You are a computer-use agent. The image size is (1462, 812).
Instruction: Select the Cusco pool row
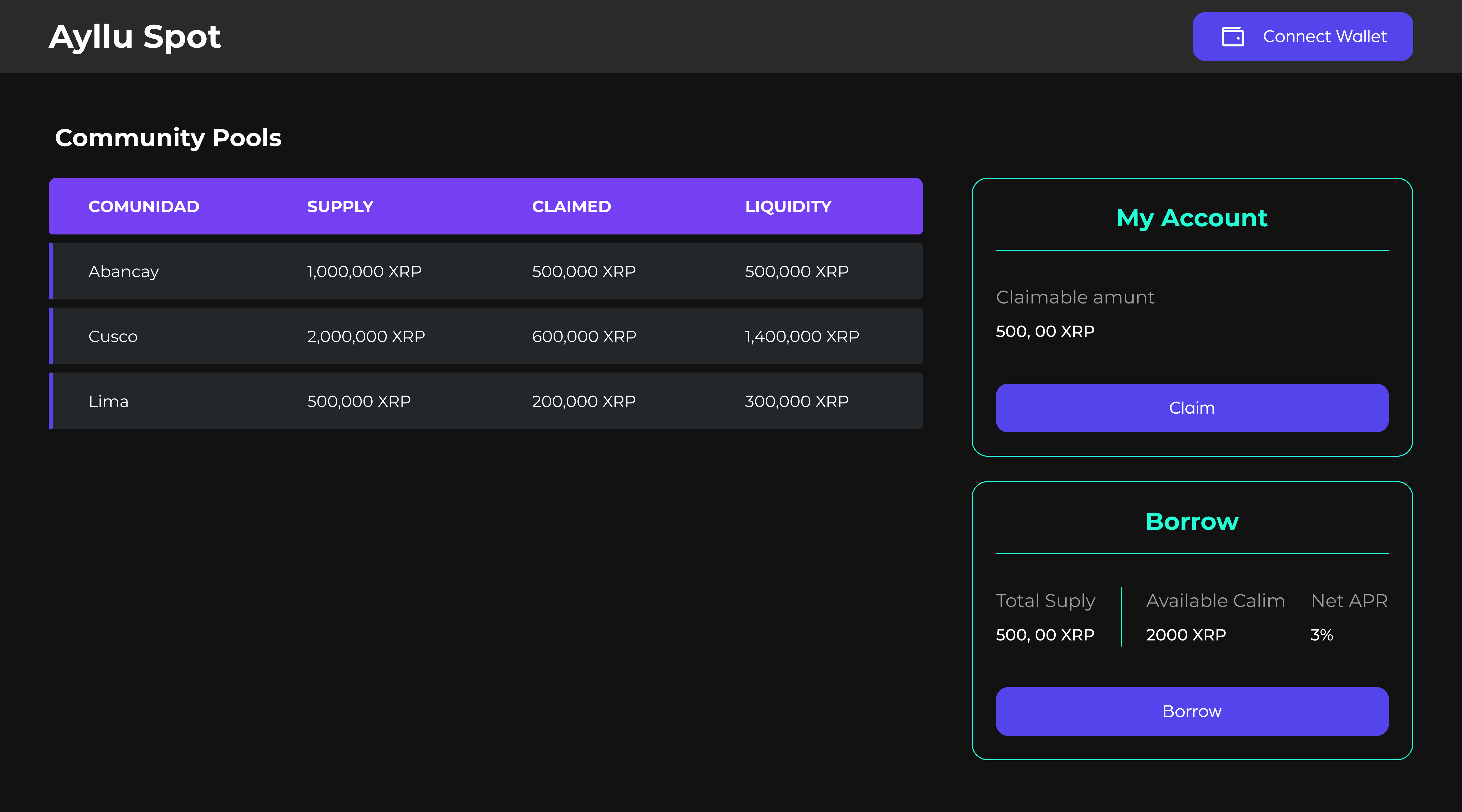click(x=485, y=336)
